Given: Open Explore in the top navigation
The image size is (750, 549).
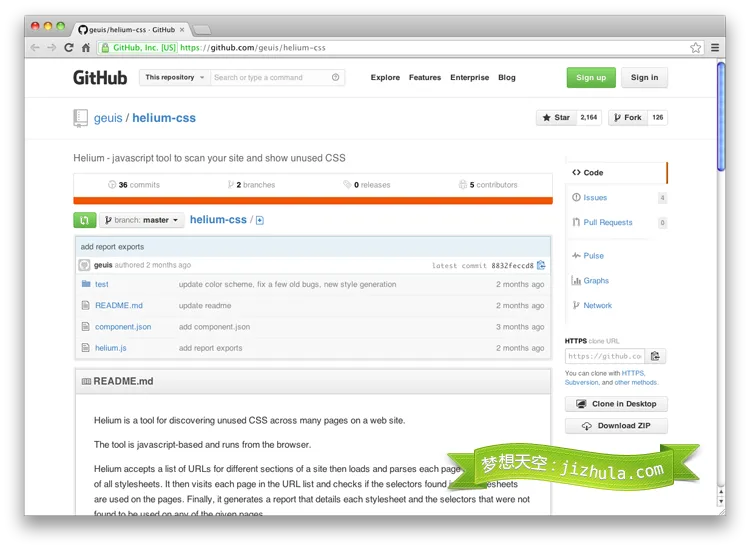Looking at the screenshot, I should click(x=385, y=77).
